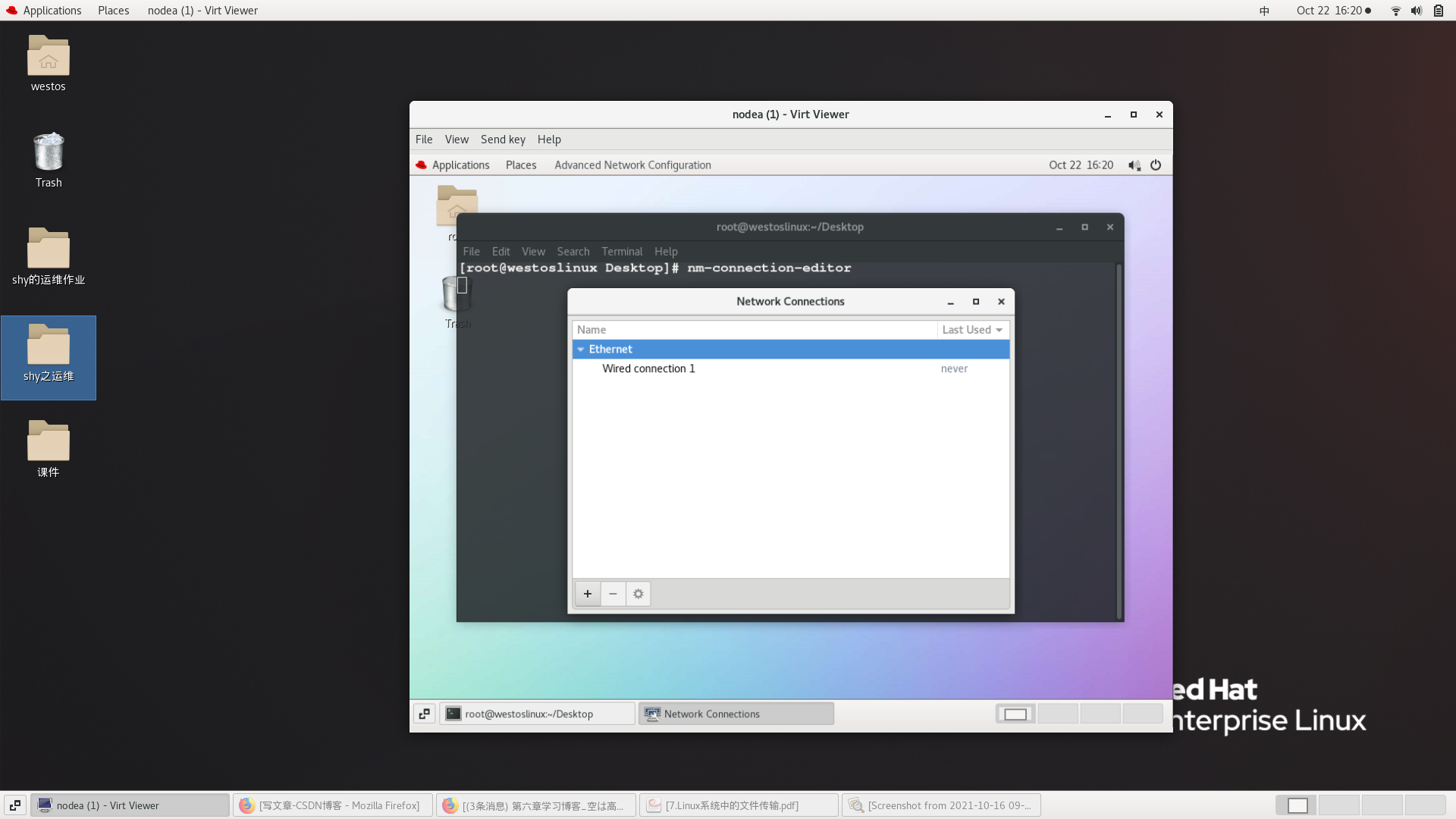The image size is (1456, 819).
Task: Select Wired connection 1 row
Action: coord(791,369)
